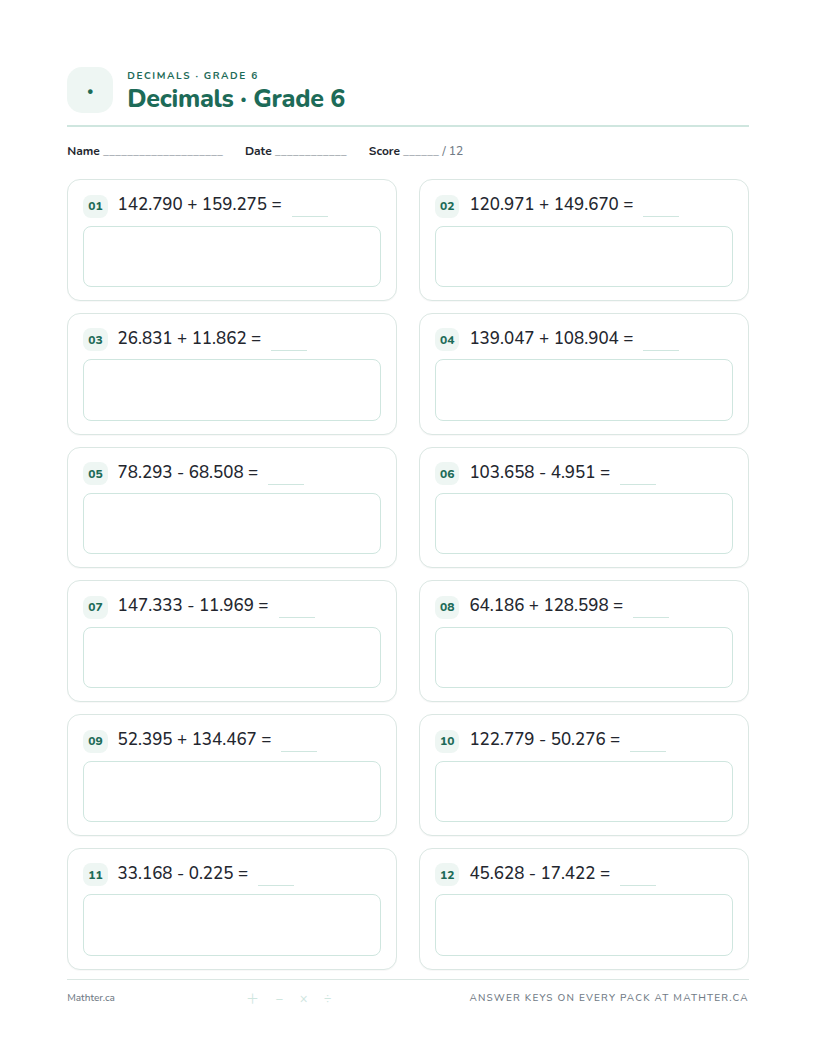
Task: Select the 11 problem number badge
Action: click(x=96, y=875)
